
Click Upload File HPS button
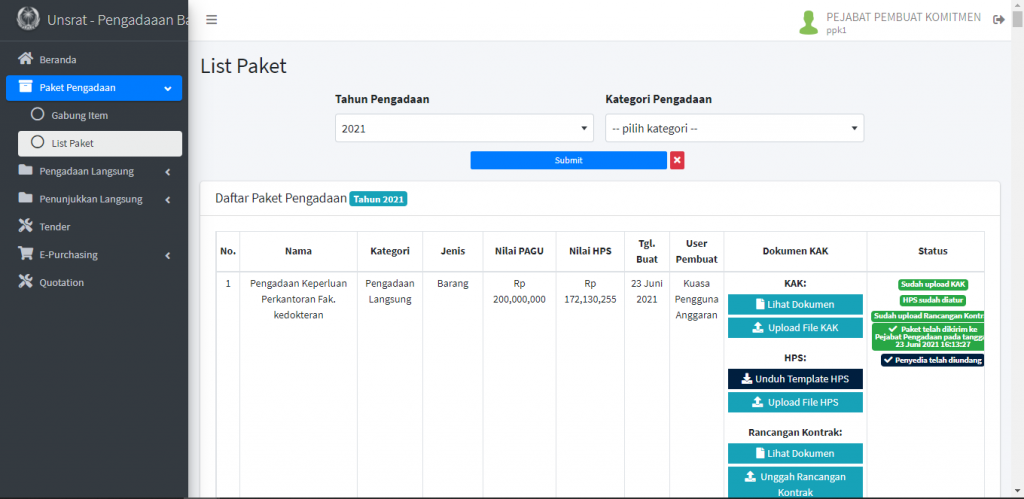(795, 402)
